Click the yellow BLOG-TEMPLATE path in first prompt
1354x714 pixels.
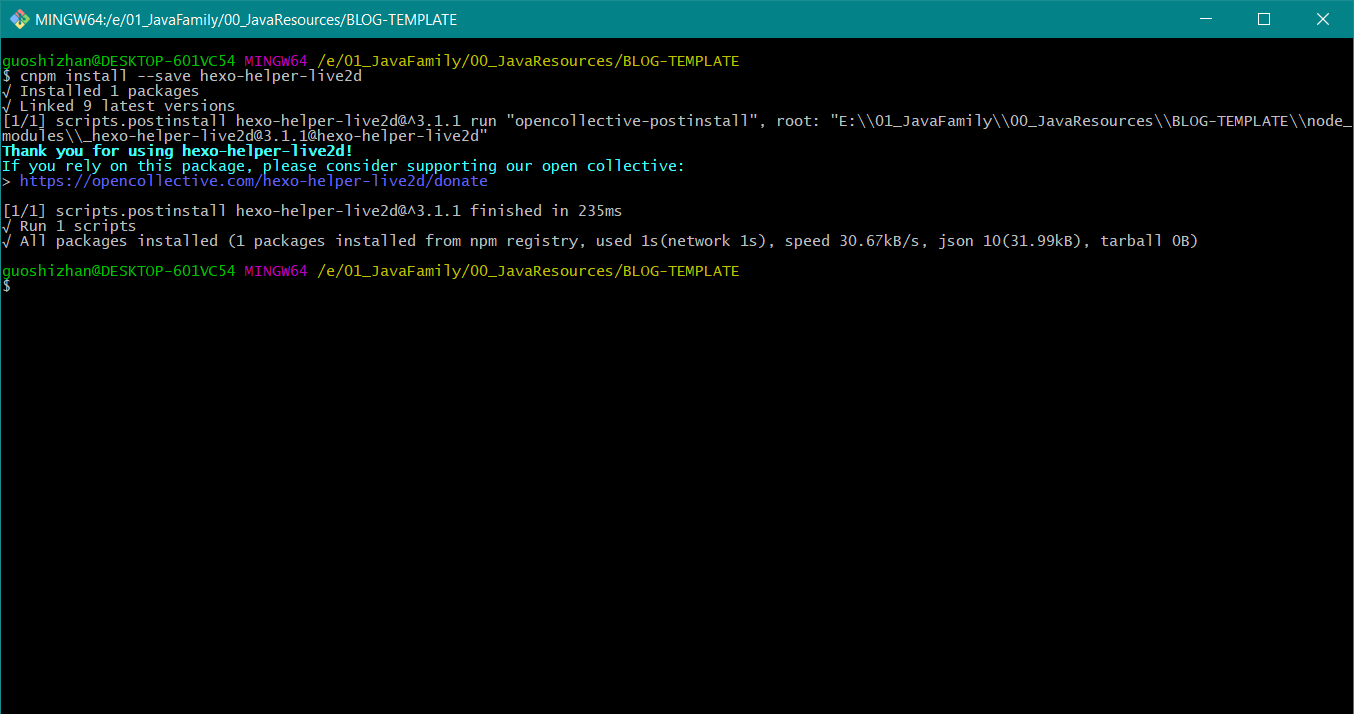click(x=679, y=61)
